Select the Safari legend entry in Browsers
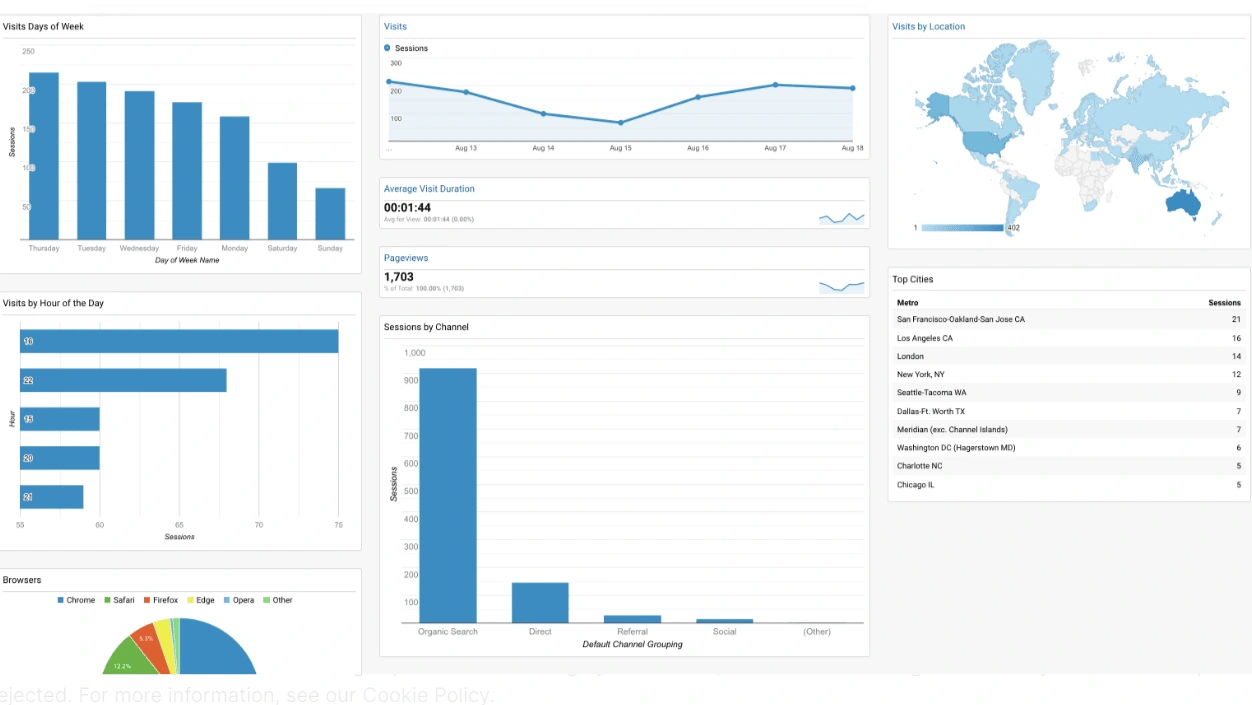 point(119,600)
